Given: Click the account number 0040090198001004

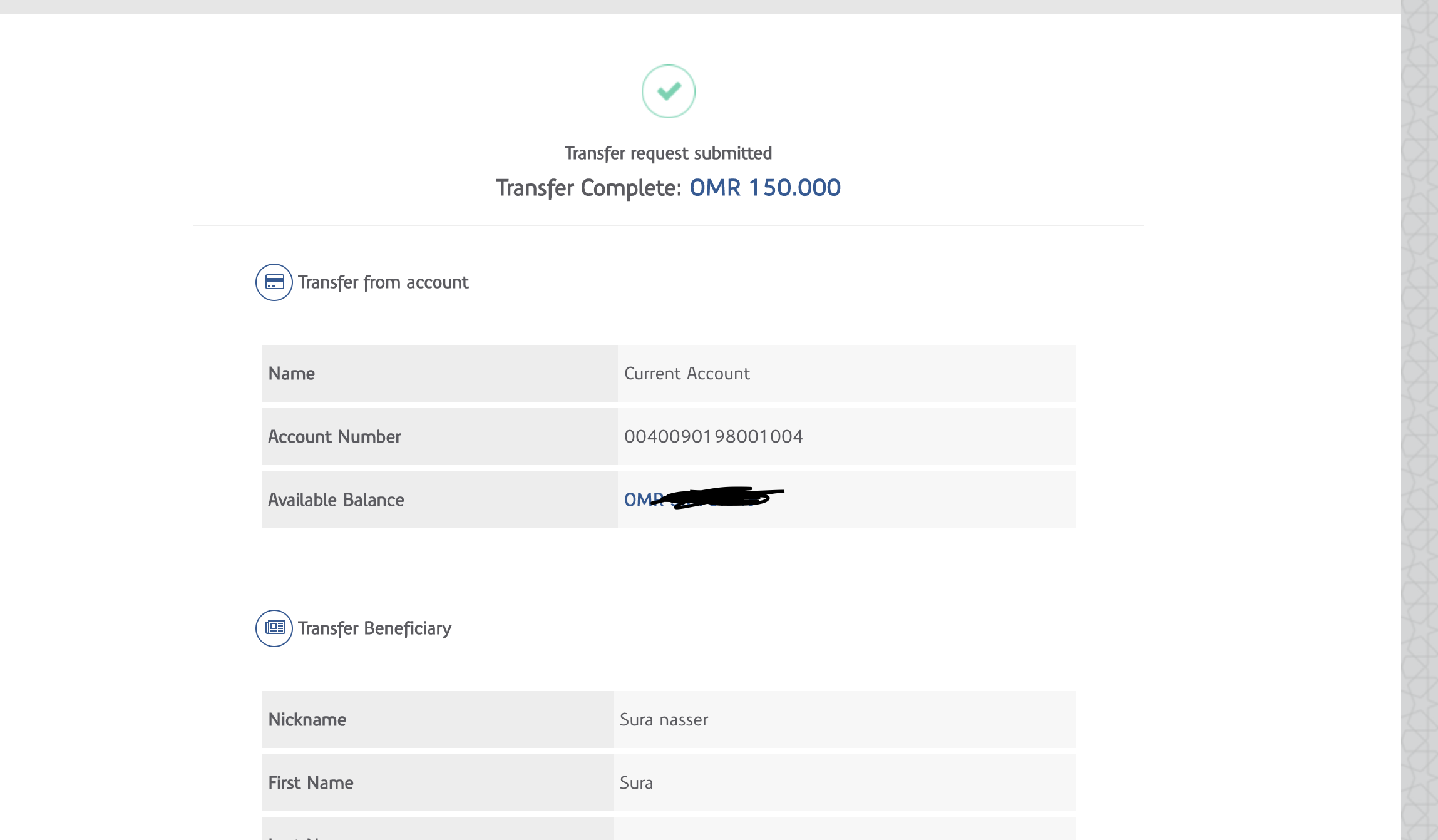Looking at the screenshot, I should click(713, 436).
